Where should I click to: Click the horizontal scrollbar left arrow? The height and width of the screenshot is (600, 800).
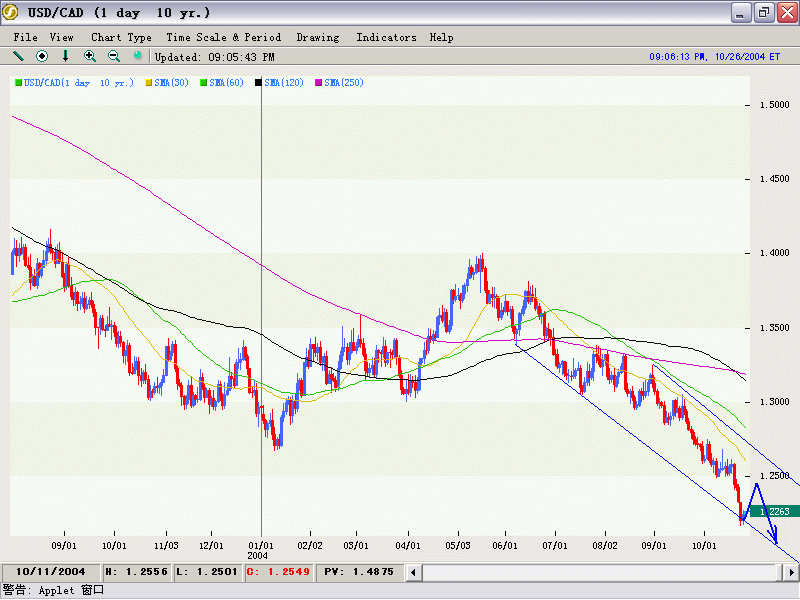(412, 572)
